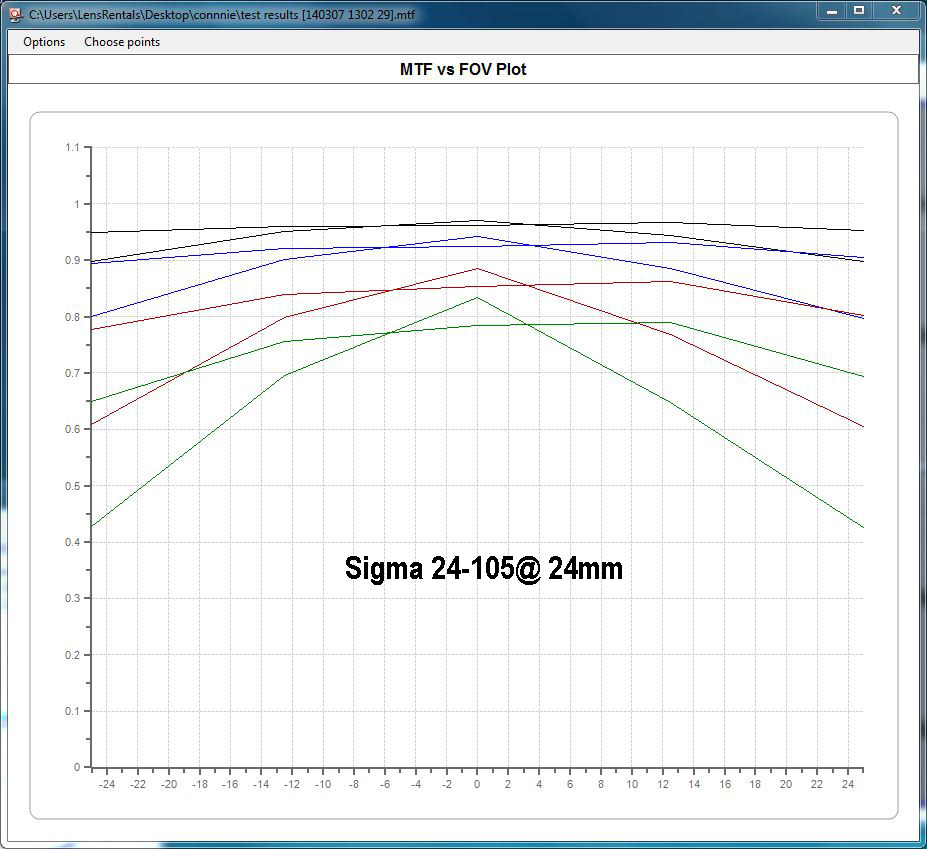Click the topmost black curve's peak at center

[477, 220]
